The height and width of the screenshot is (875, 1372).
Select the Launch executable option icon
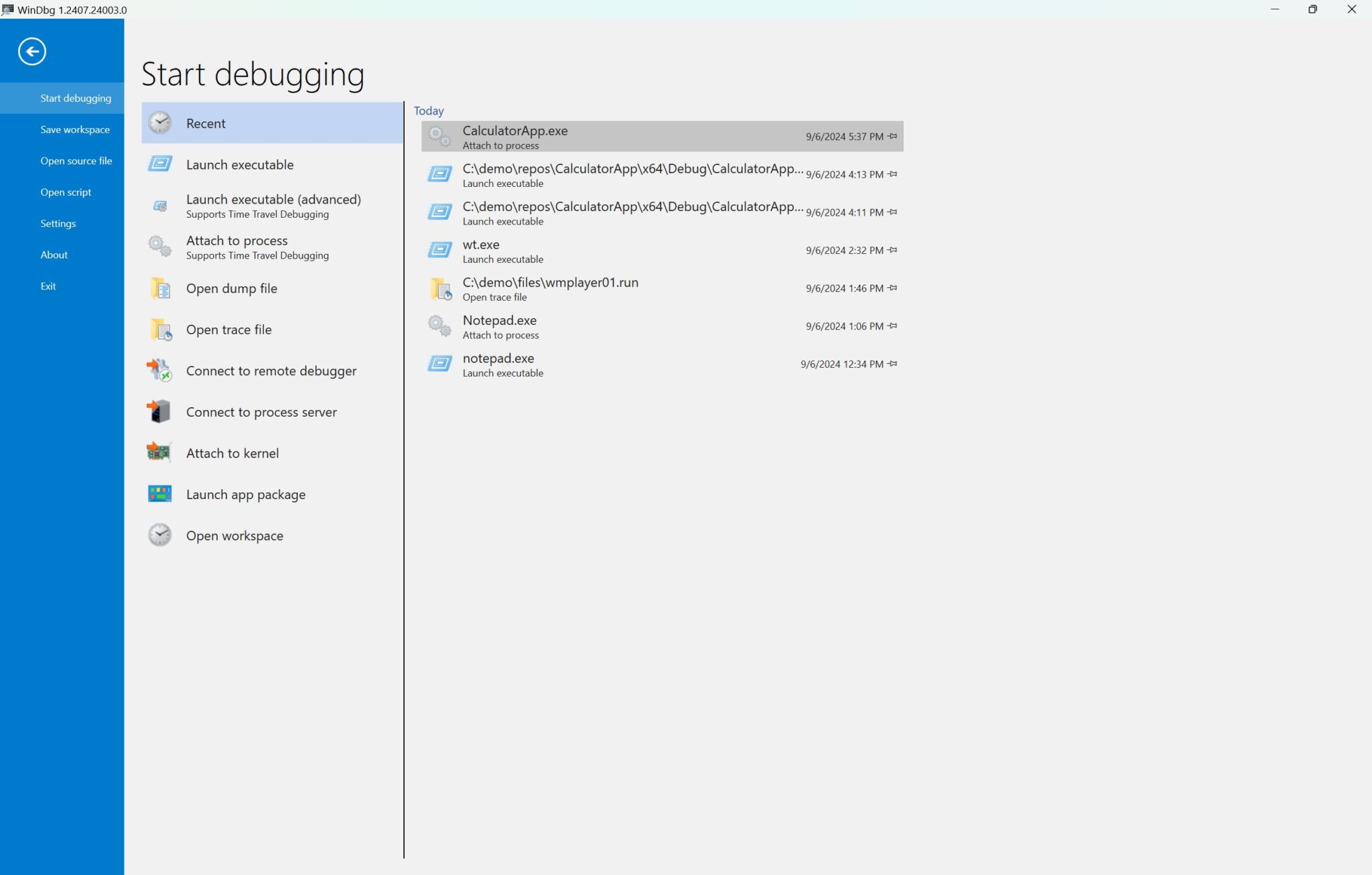click(159, 164)
